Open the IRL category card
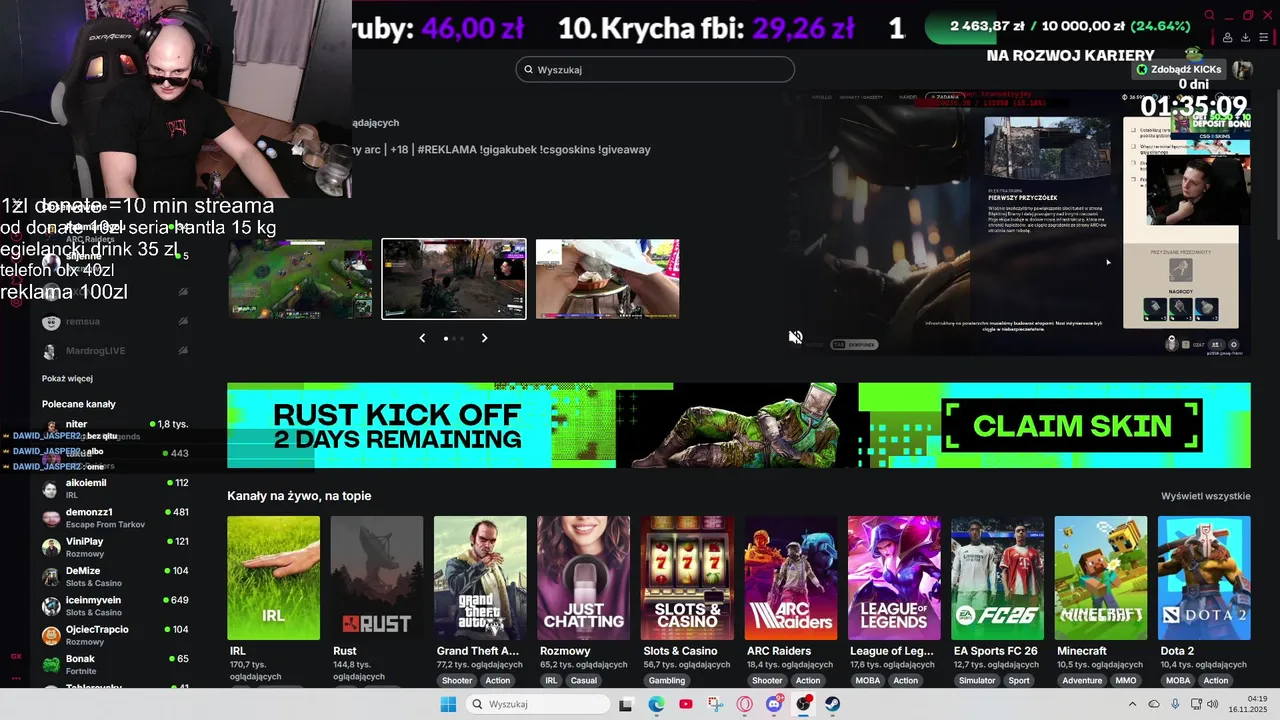Image resolution: width=1280 pixels, height=720 pixels. pos(273,578)
